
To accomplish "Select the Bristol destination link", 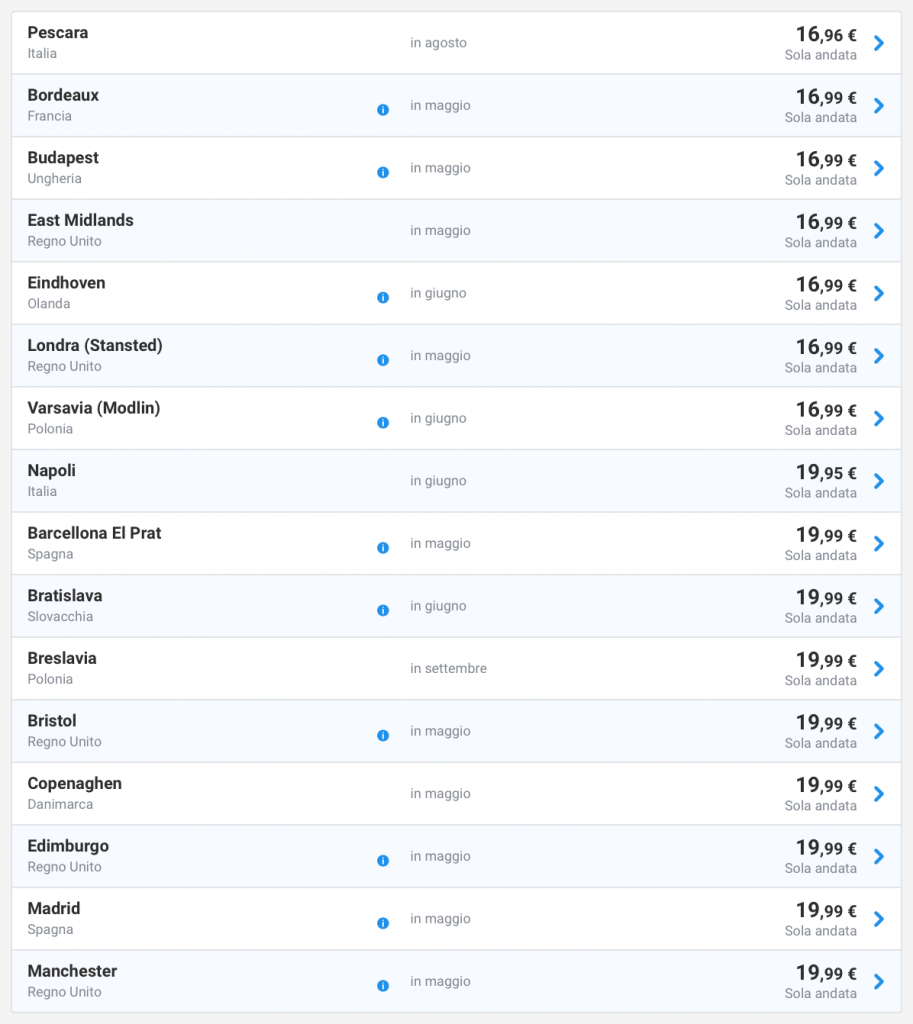I will [x=52, y=721].
